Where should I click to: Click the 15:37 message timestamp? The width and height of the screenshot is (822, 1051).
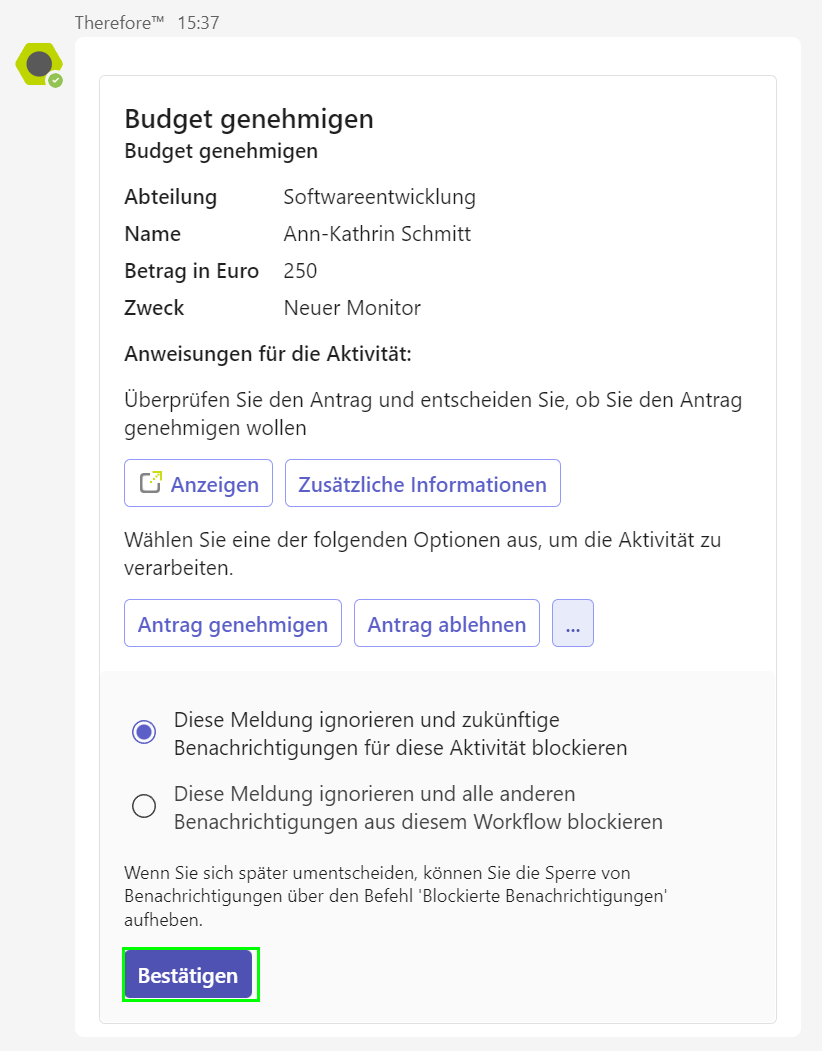click(198, 23)
